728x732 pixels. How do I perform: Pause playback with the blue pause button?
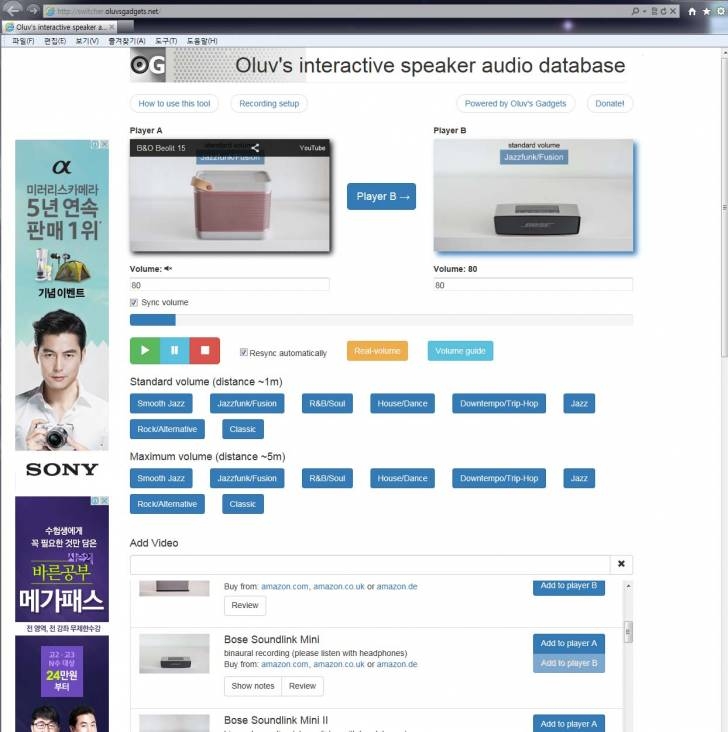tap(175, 351)
